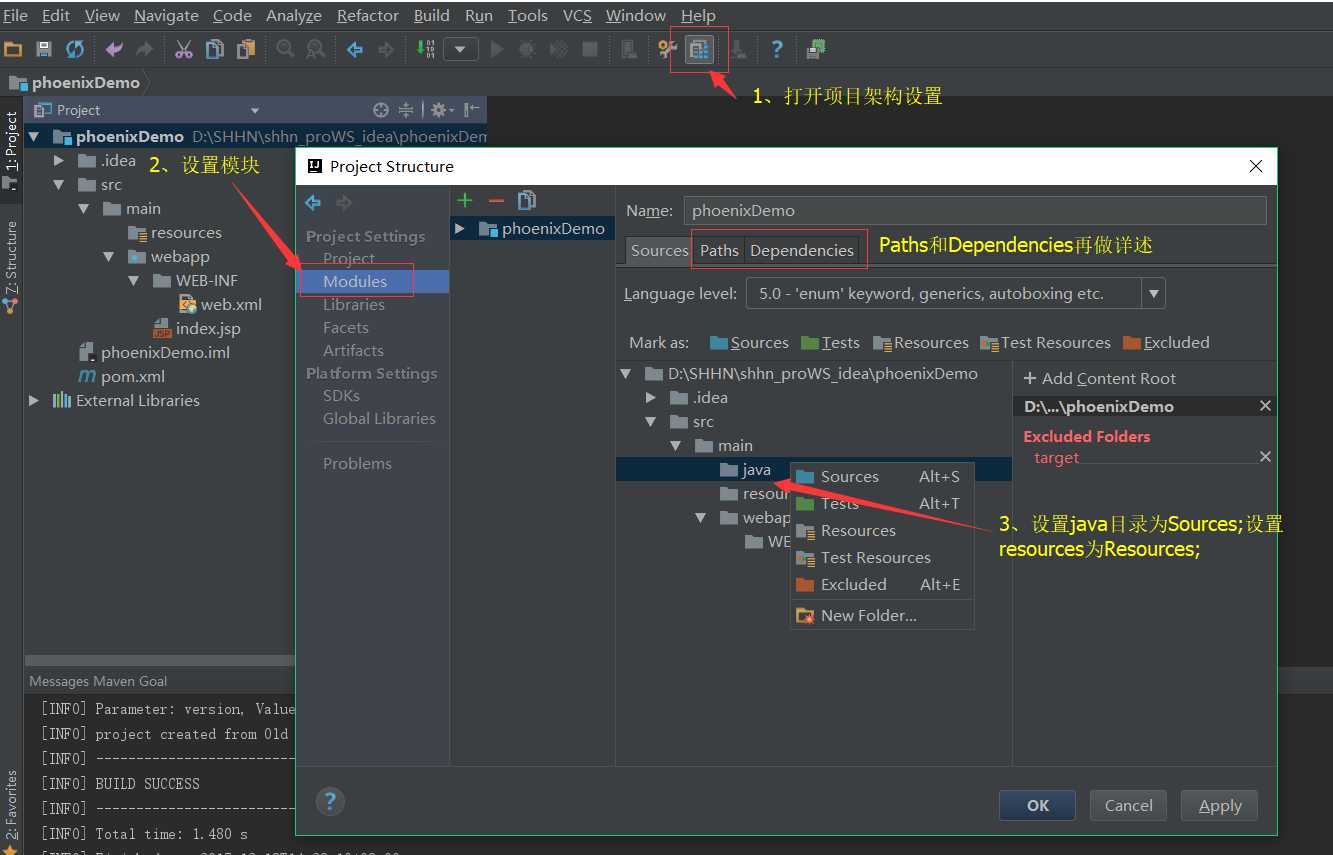Collapse the D:\SHHN content root in the dialog tree
The image size is (1333, 855).
pos(626,374)
